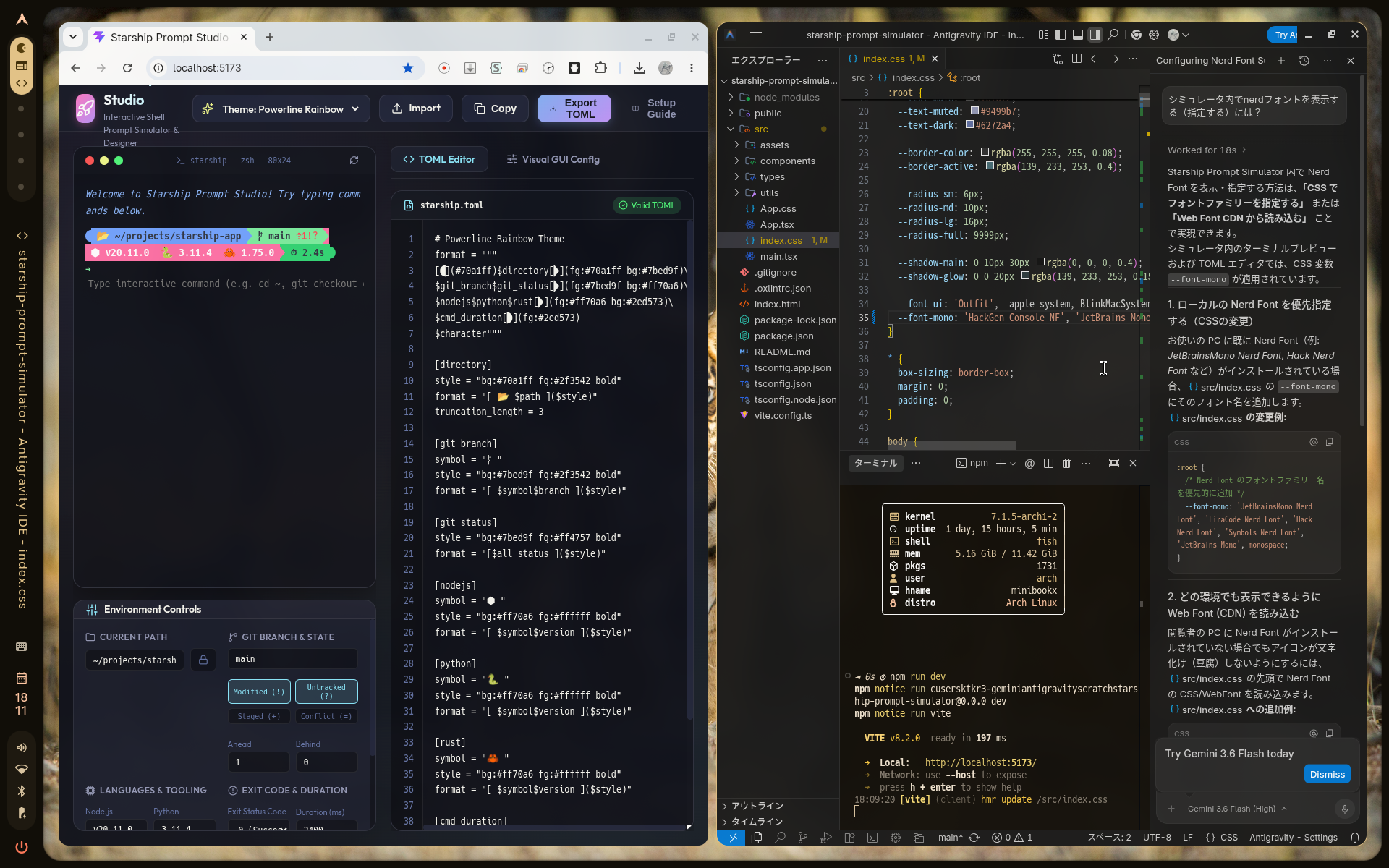Viewport: 1389px width, 868px height.
Task: Click the #6272a4 text-dark color swatch
Action: pos(969,125)
